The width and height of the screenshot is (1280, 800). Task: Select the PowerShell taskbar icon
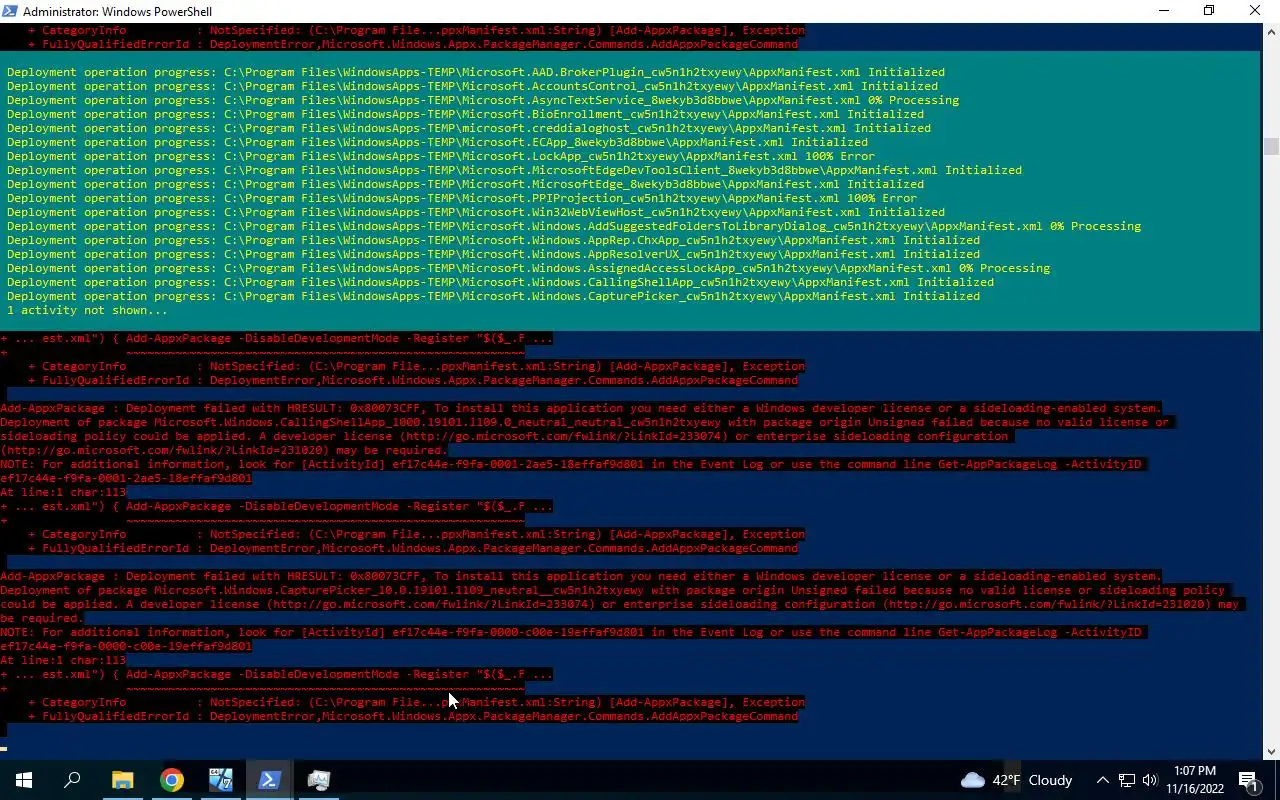click(269, 780)
